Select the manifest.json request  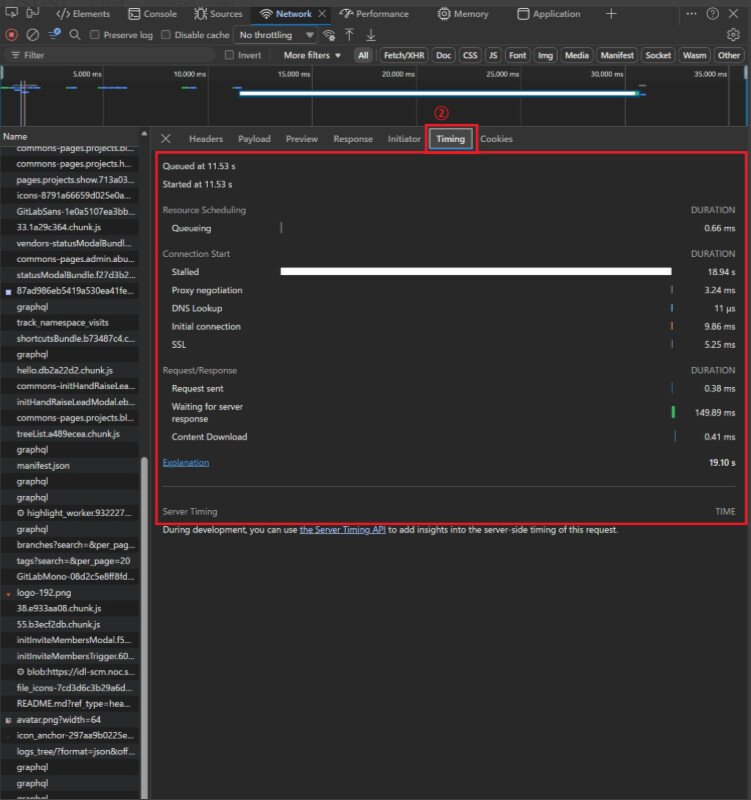coord(69,465)
